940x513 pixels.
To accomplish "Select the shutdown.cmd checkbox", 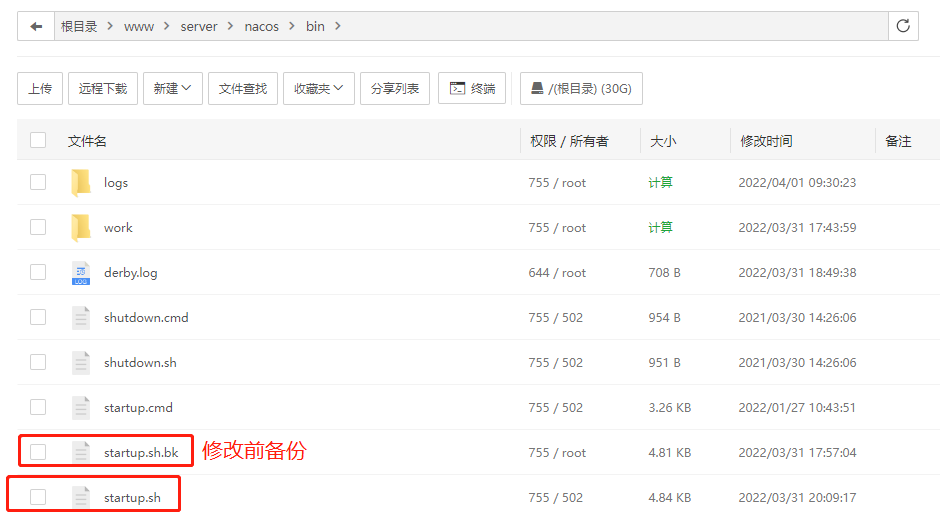I will [38, 317].
